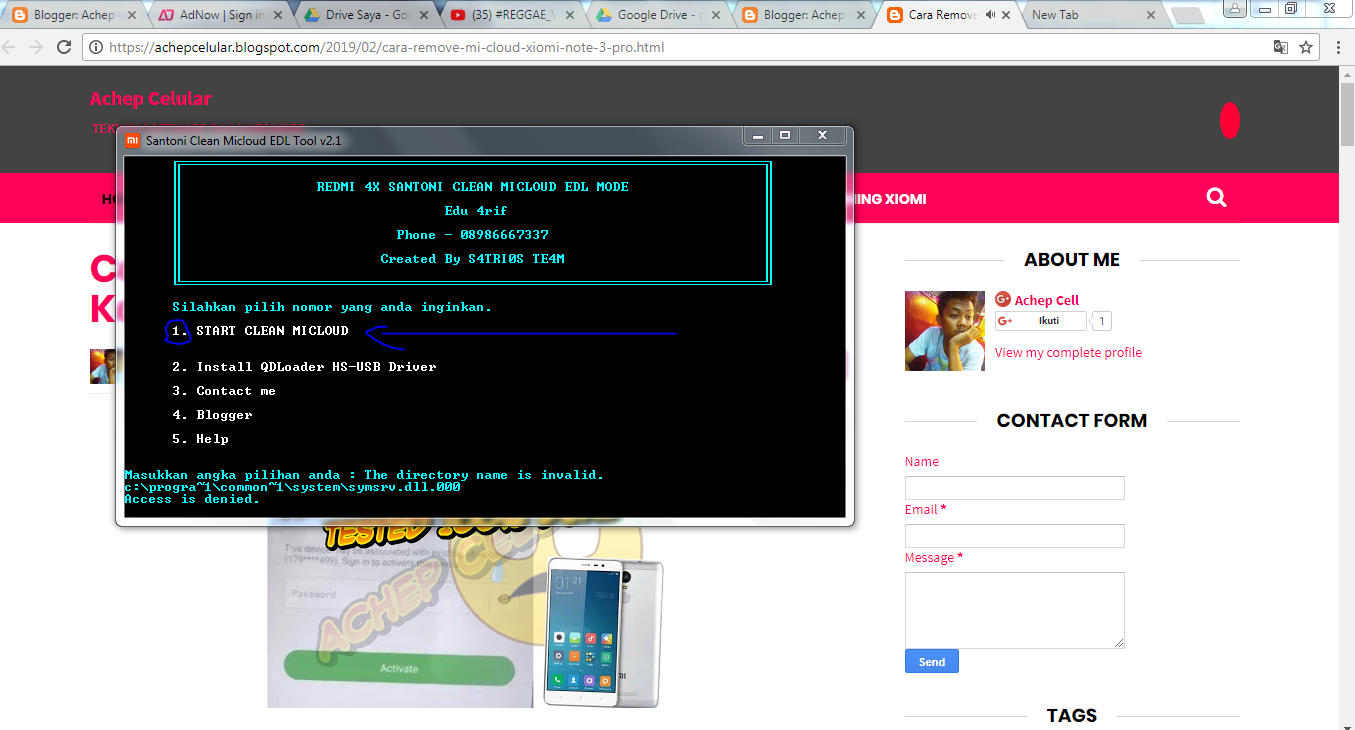
Task: Click '2. Install QDLoader HS-USB Driver' line
Action: click(304, 367)
